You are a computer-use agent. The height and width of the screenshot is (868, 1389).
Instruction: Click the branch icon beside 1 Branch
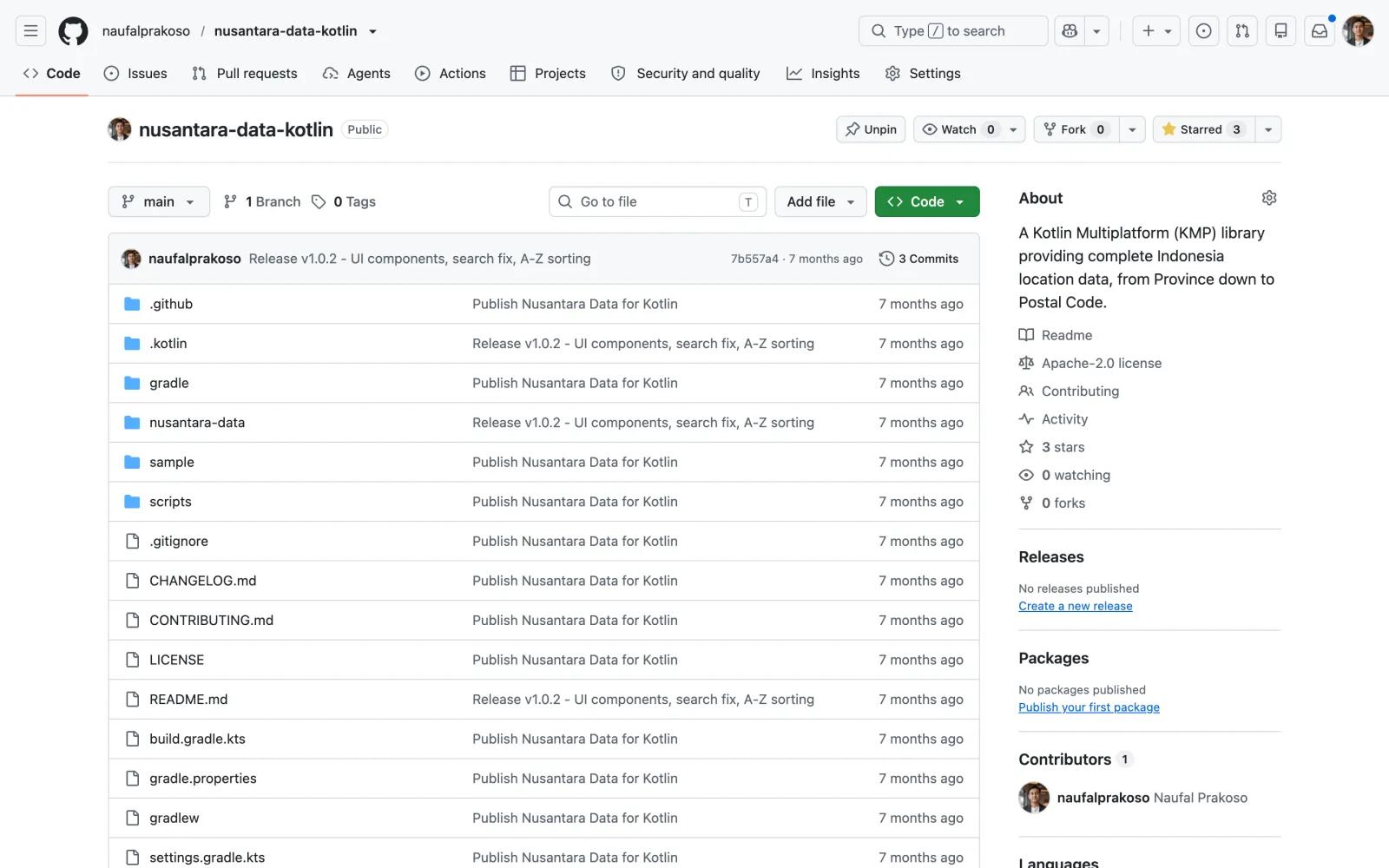click(x=230, y=201)
